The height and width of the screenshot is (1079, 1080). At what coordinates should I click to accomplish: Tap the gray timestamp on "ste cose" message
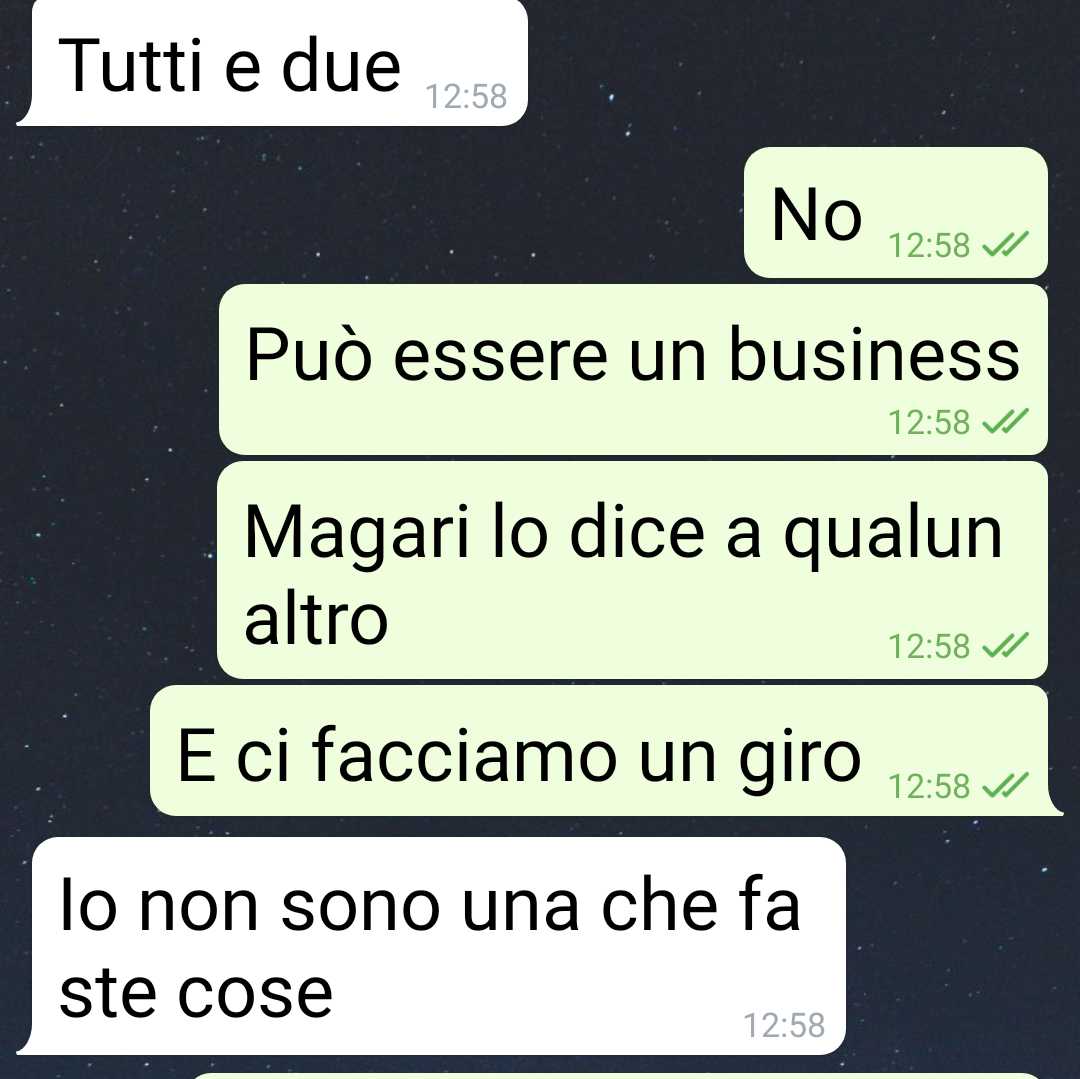click(785, 1025)
